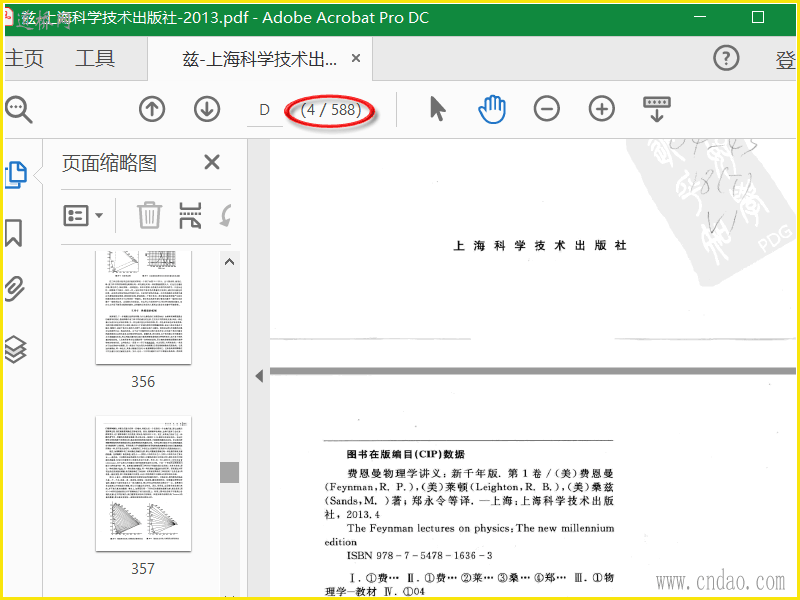Click the thumbnail scrollbar up arrow
Screen dimensions: 800x600
[x=230, y=262]
